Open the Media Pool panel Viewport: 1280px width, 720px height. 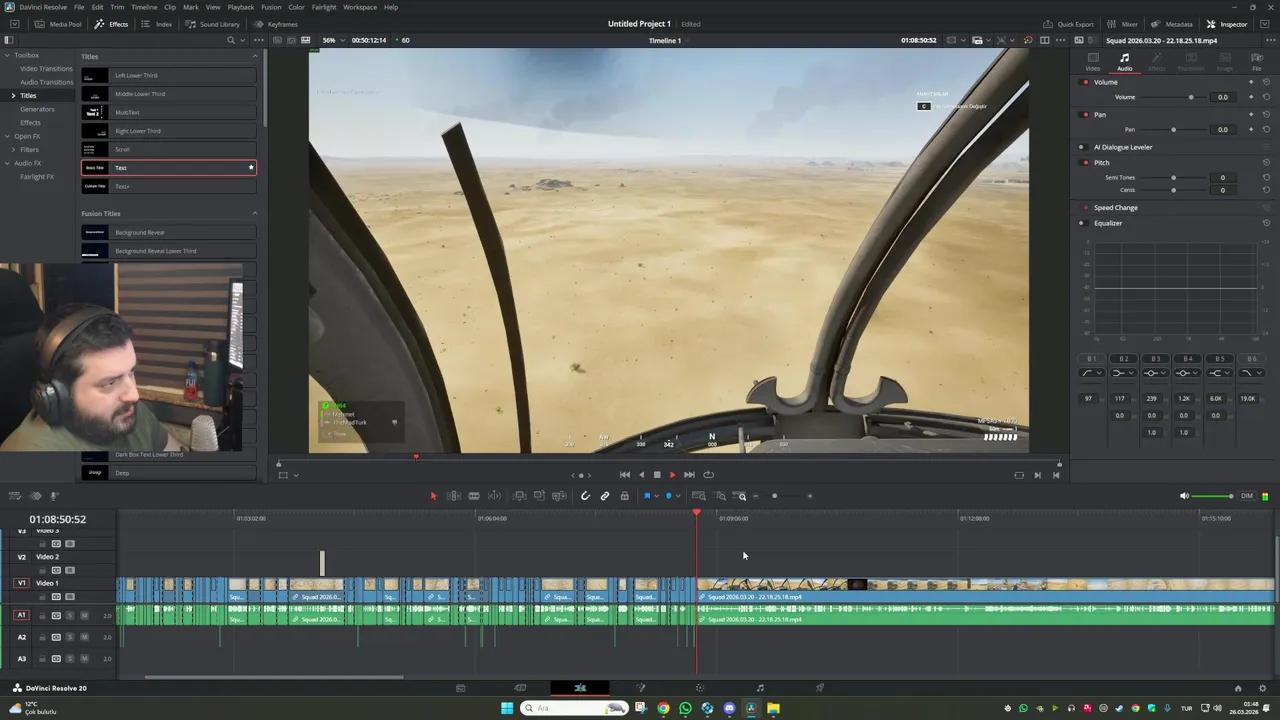click(x=58, y=24)
